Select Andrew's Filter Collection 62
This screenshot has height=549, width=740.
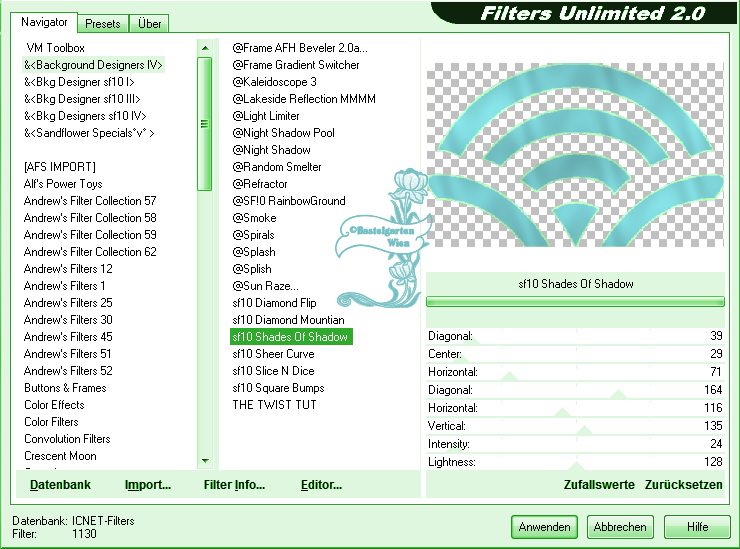pos(90,252)
